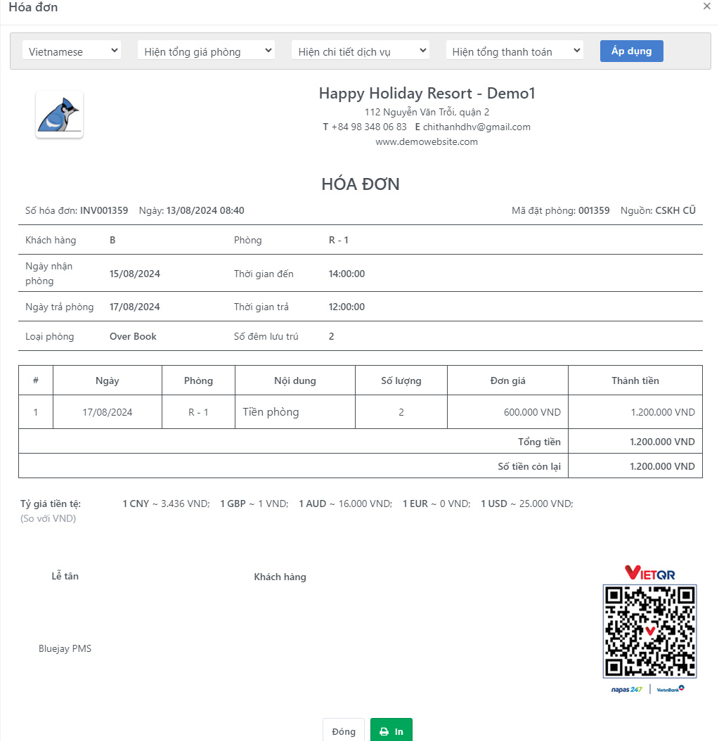Click the check-in date 15/08/2024
Screen dimensions: 718x741
point(135,274)
